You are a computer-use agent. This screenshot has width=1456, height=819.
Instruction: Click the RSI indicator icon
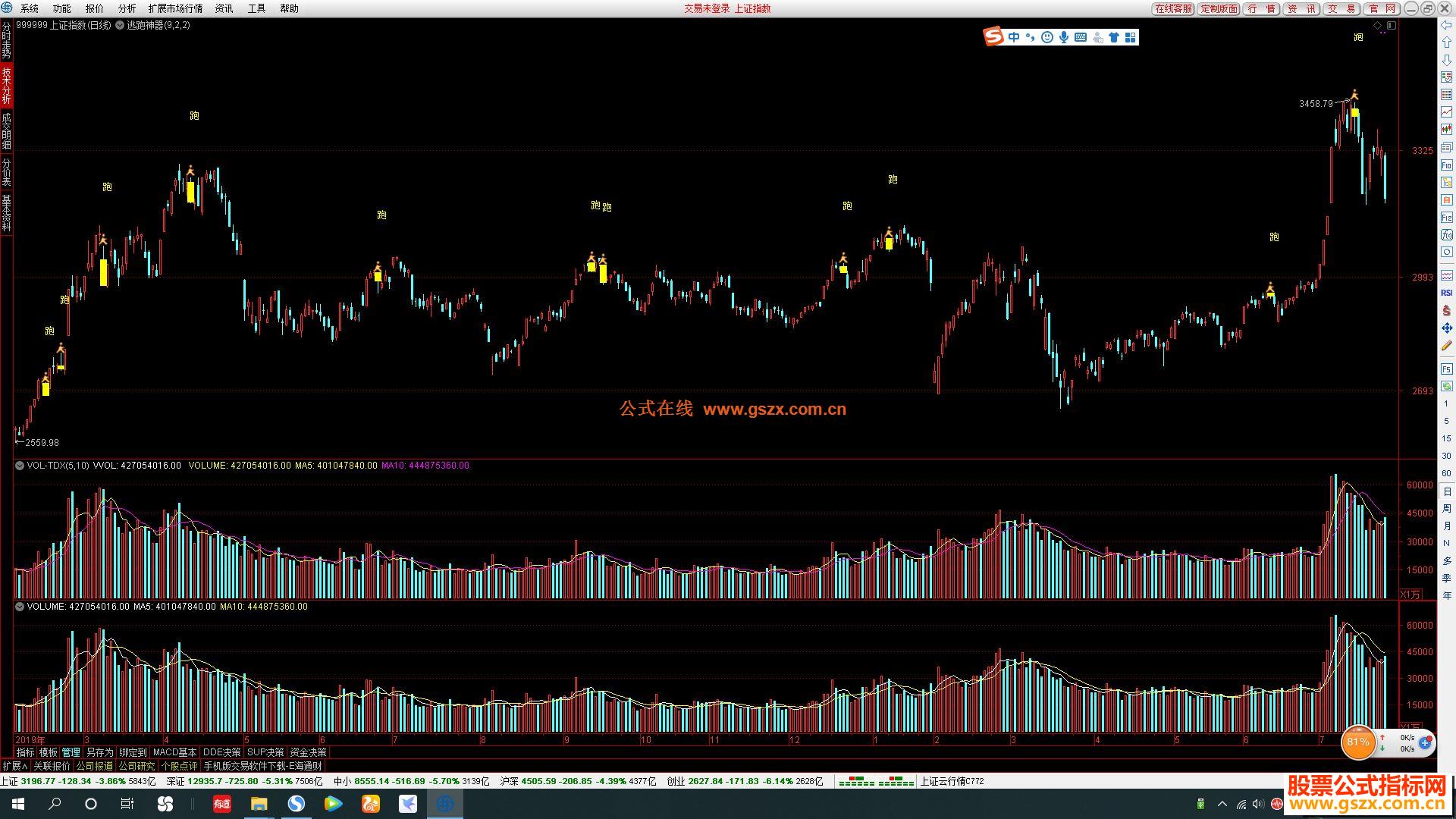(1446, 293)
